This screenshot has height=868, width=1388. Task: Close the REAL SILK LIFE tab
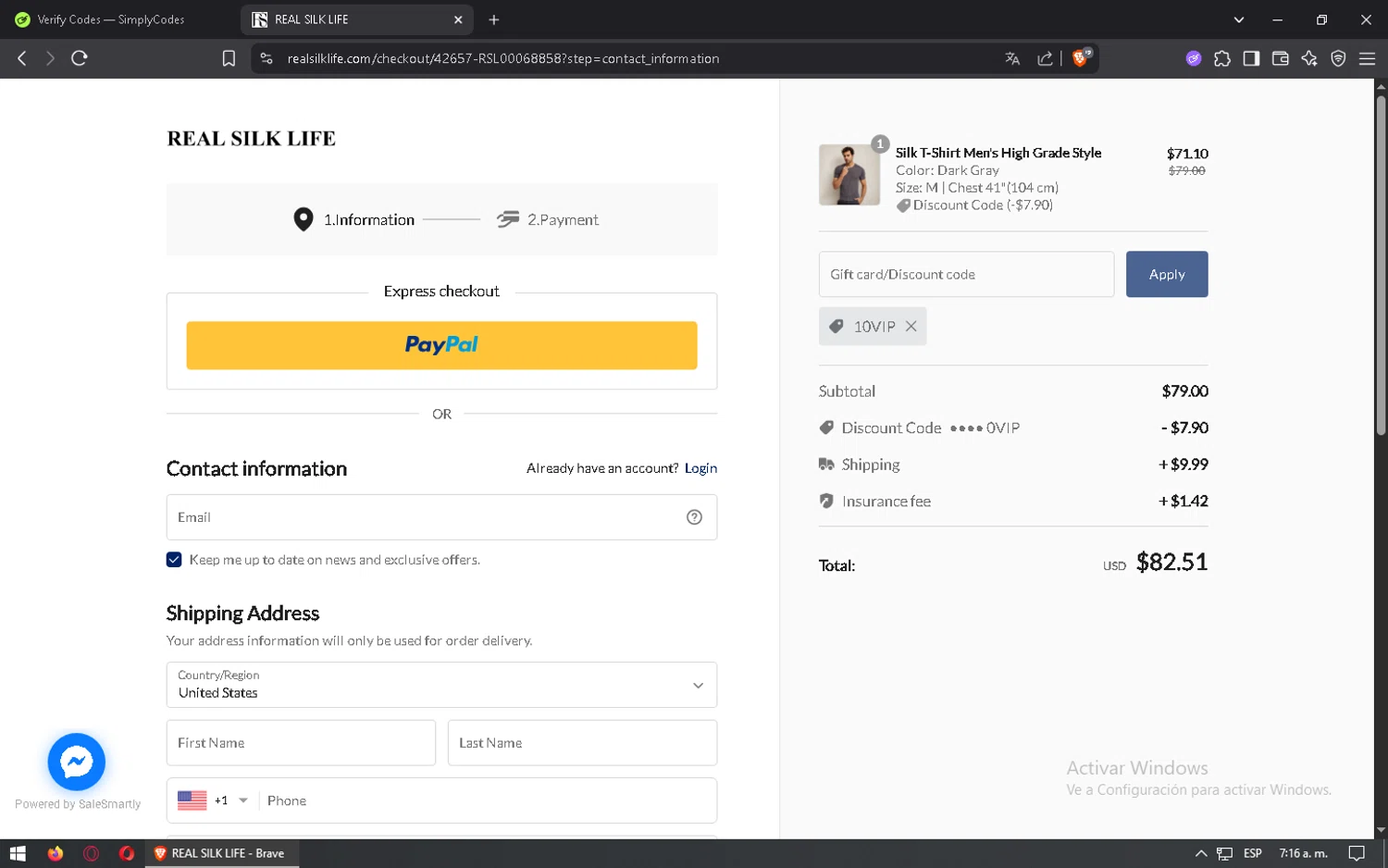click(458, 19)
